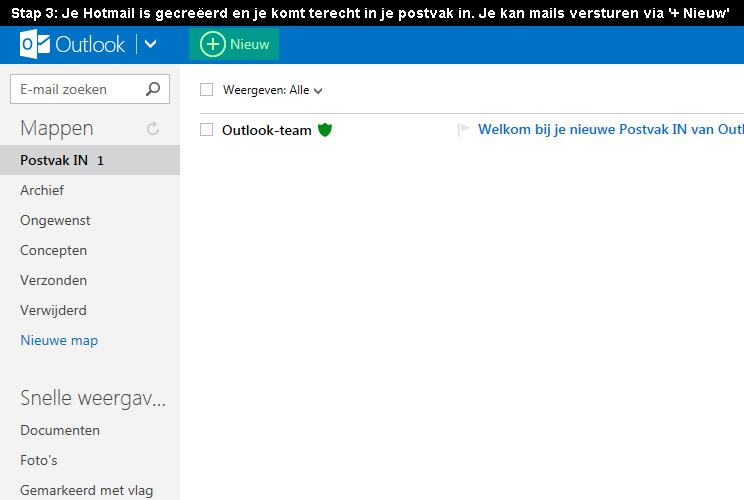Show the Documenten quick view
Viewport: 744px width, 500px height.
60,430
